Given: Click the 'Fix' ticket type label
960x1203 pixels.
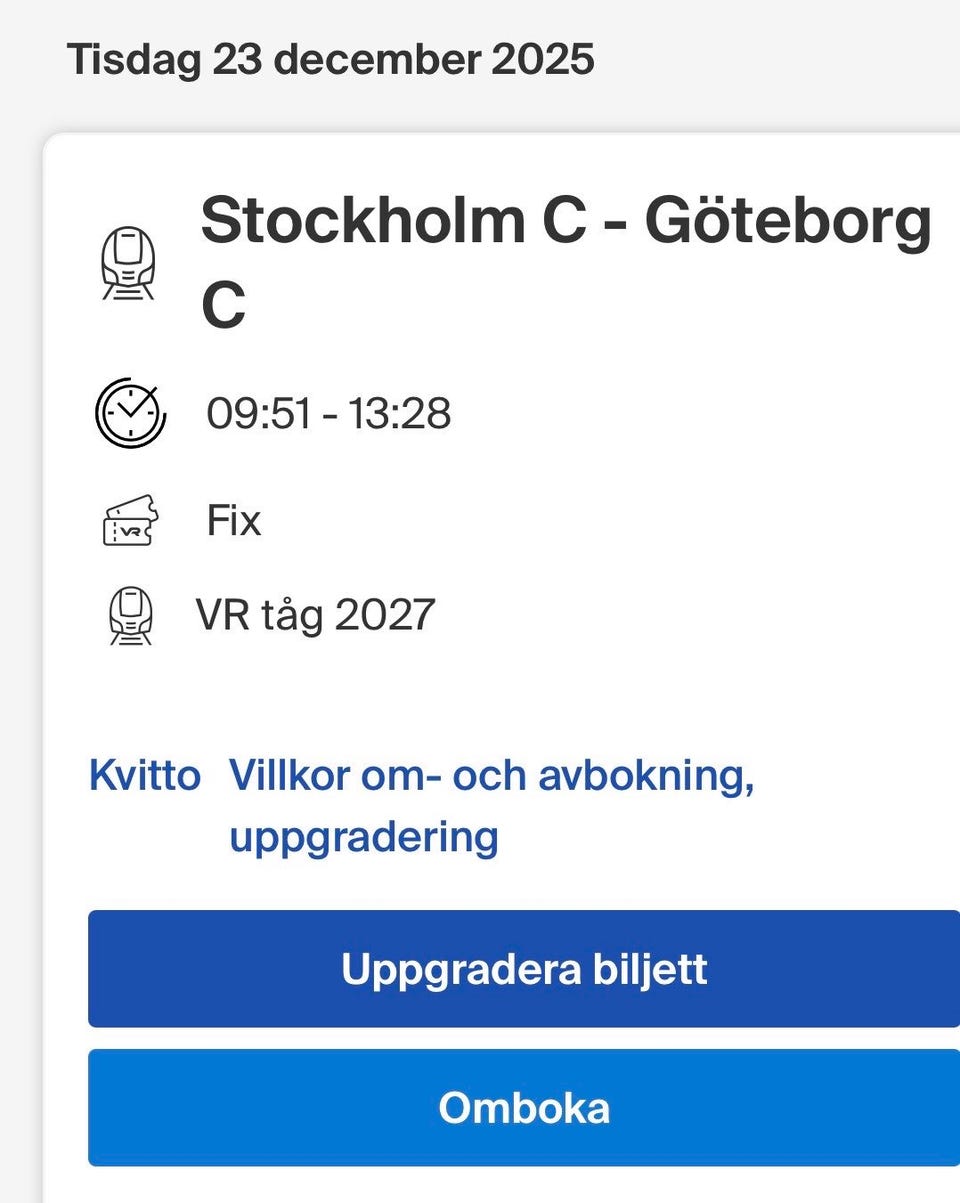Looking at the screenshot, I should (234, 521).
